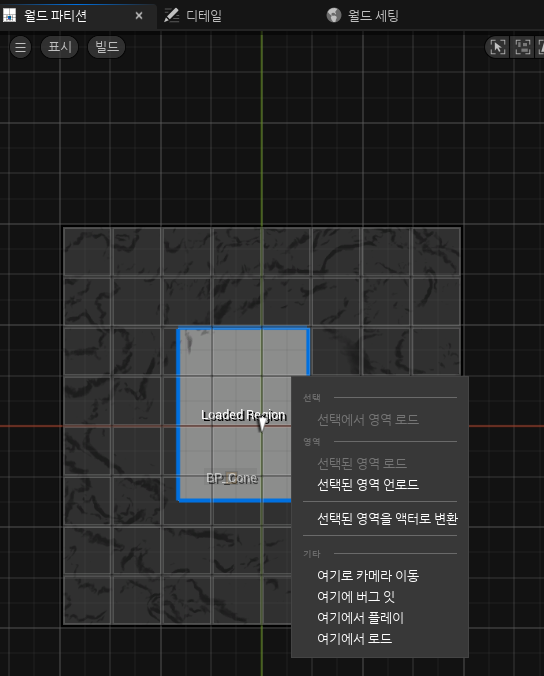Click the partially visible rightmost toolbar icon
The width and height of the screenshot is (544, 676).
540,47
